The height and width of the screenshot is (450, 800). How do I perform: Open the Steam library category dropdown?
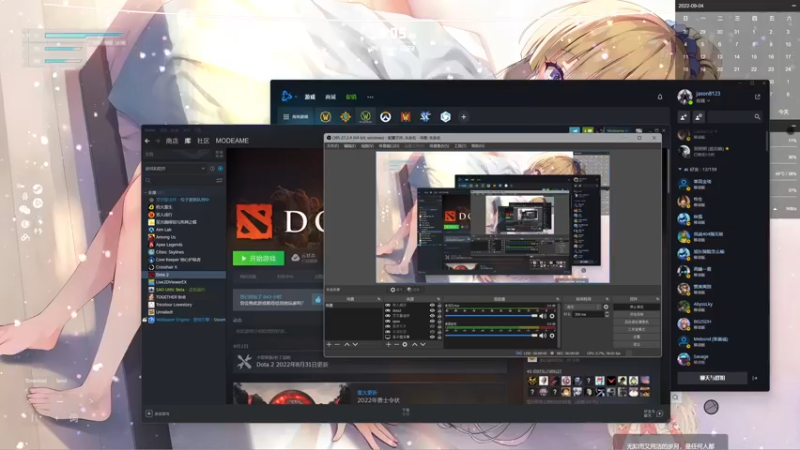point(176,168)
